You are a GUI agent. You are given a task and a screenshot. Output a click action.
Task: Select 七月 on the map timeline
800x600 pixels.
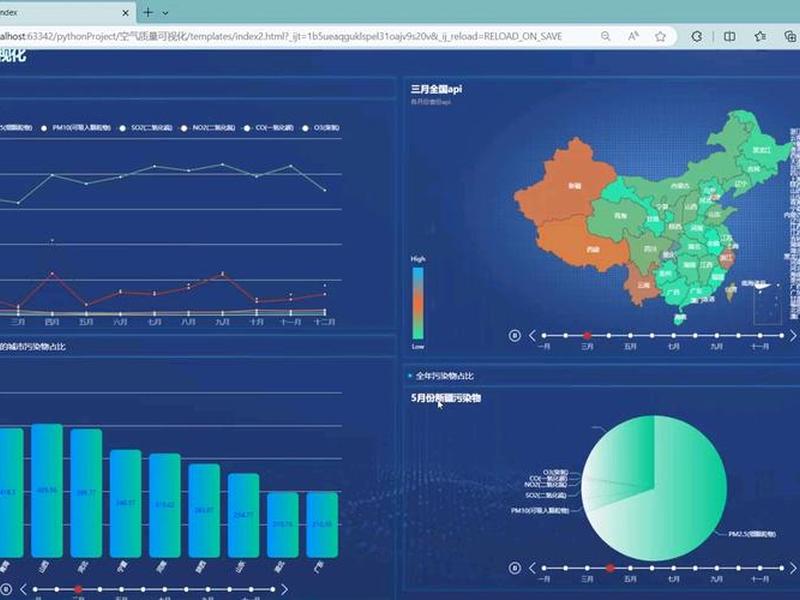pos(673,336)
